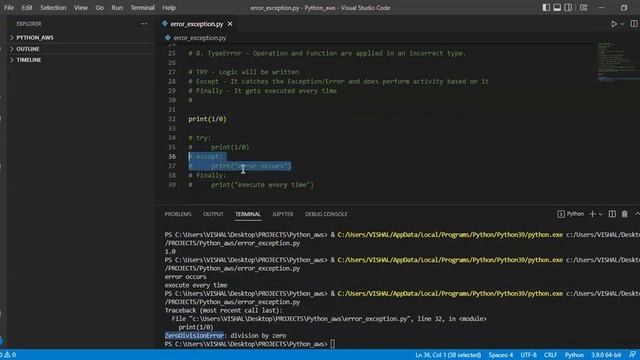Expand the PYTHON_AWS folder section
The height and width of the screenshot is (360, 640).
(35, 38)
